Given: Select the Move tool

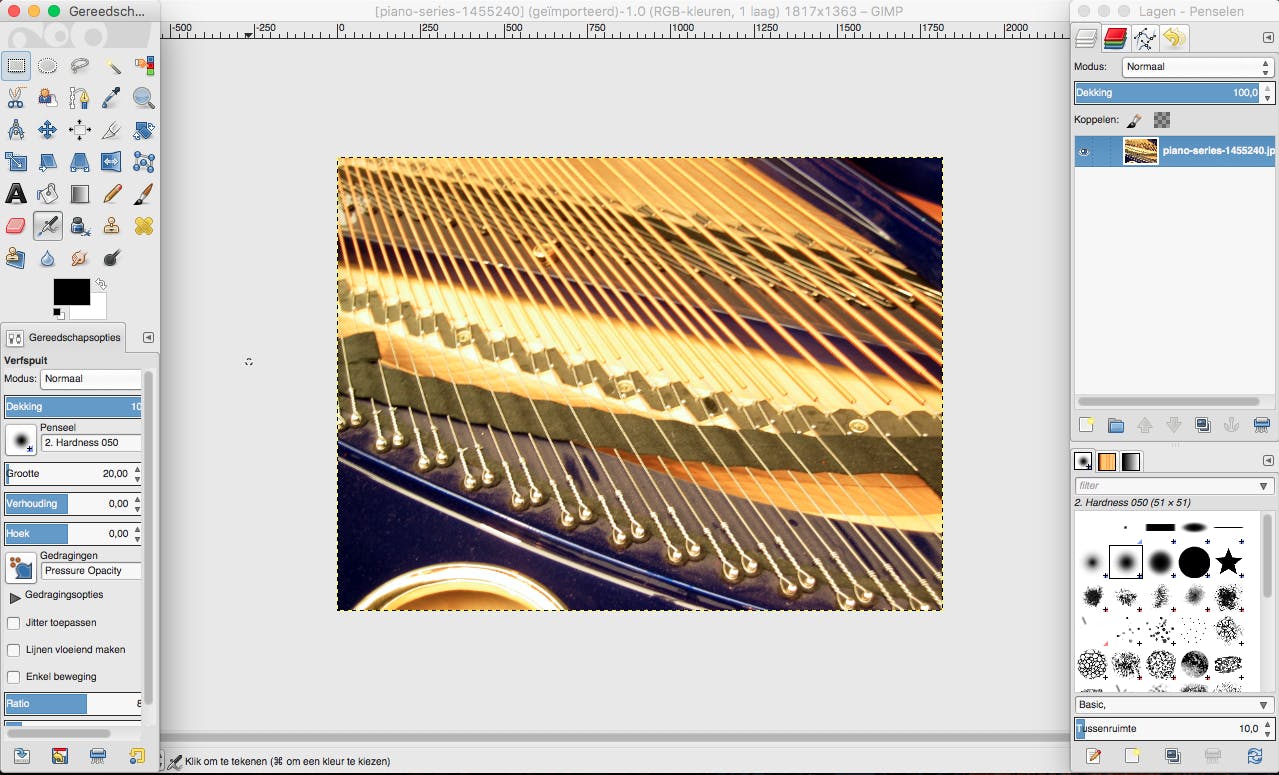Looking at the screenshot, I should [48, 130].
